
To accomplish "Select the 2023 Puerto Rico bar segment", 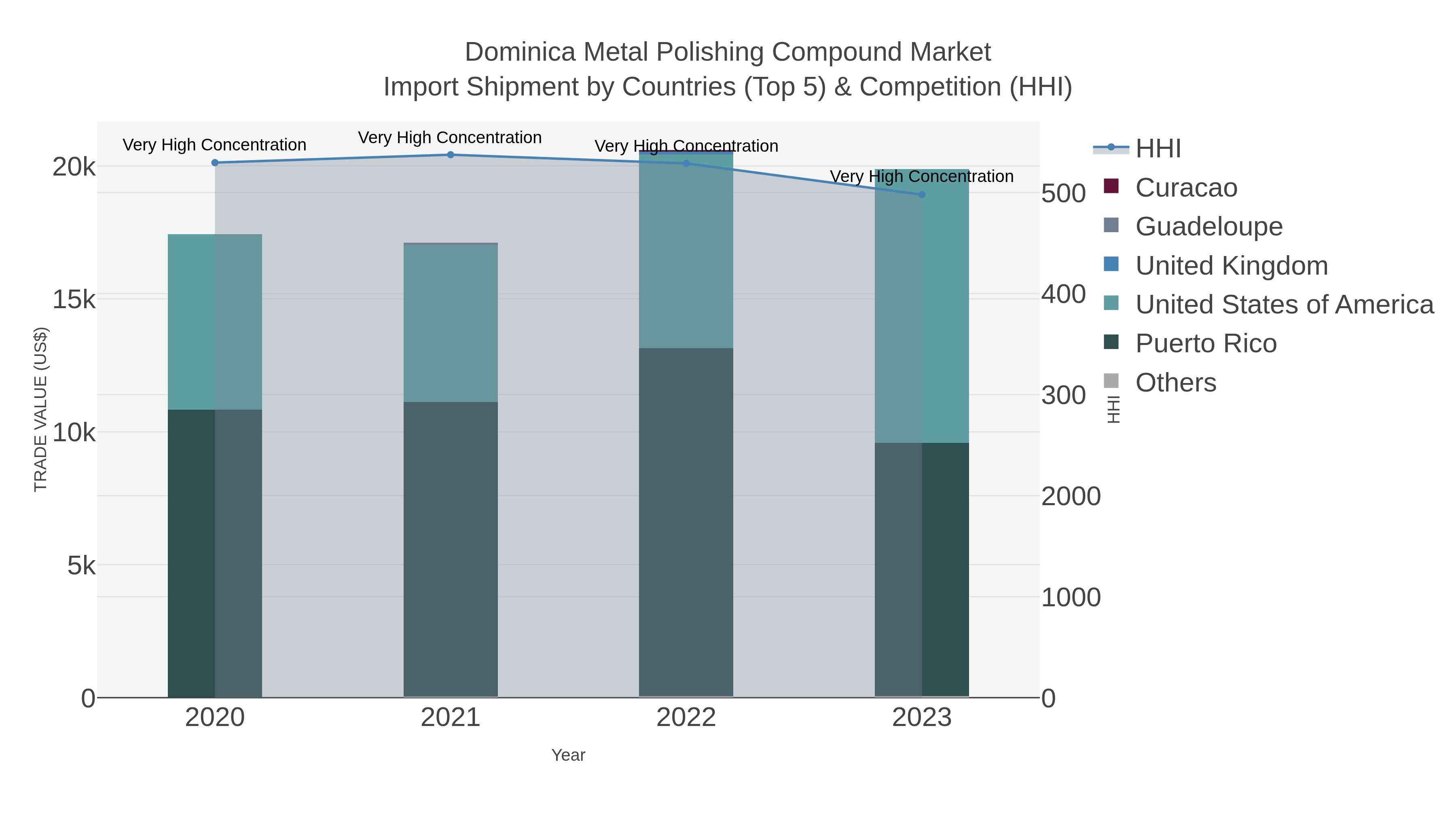I will [x=922, y=570].
